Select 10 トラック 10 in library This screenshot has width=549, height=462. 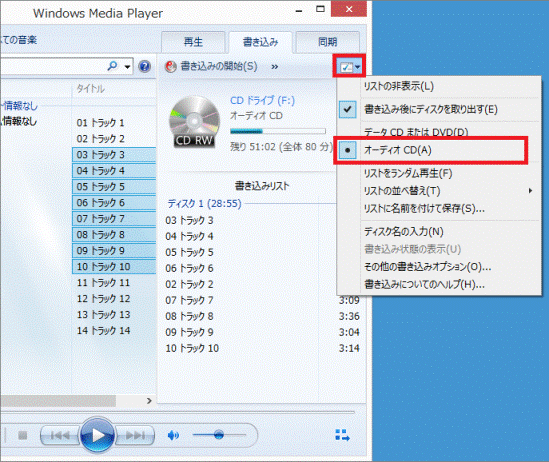[x=114, y=266]
